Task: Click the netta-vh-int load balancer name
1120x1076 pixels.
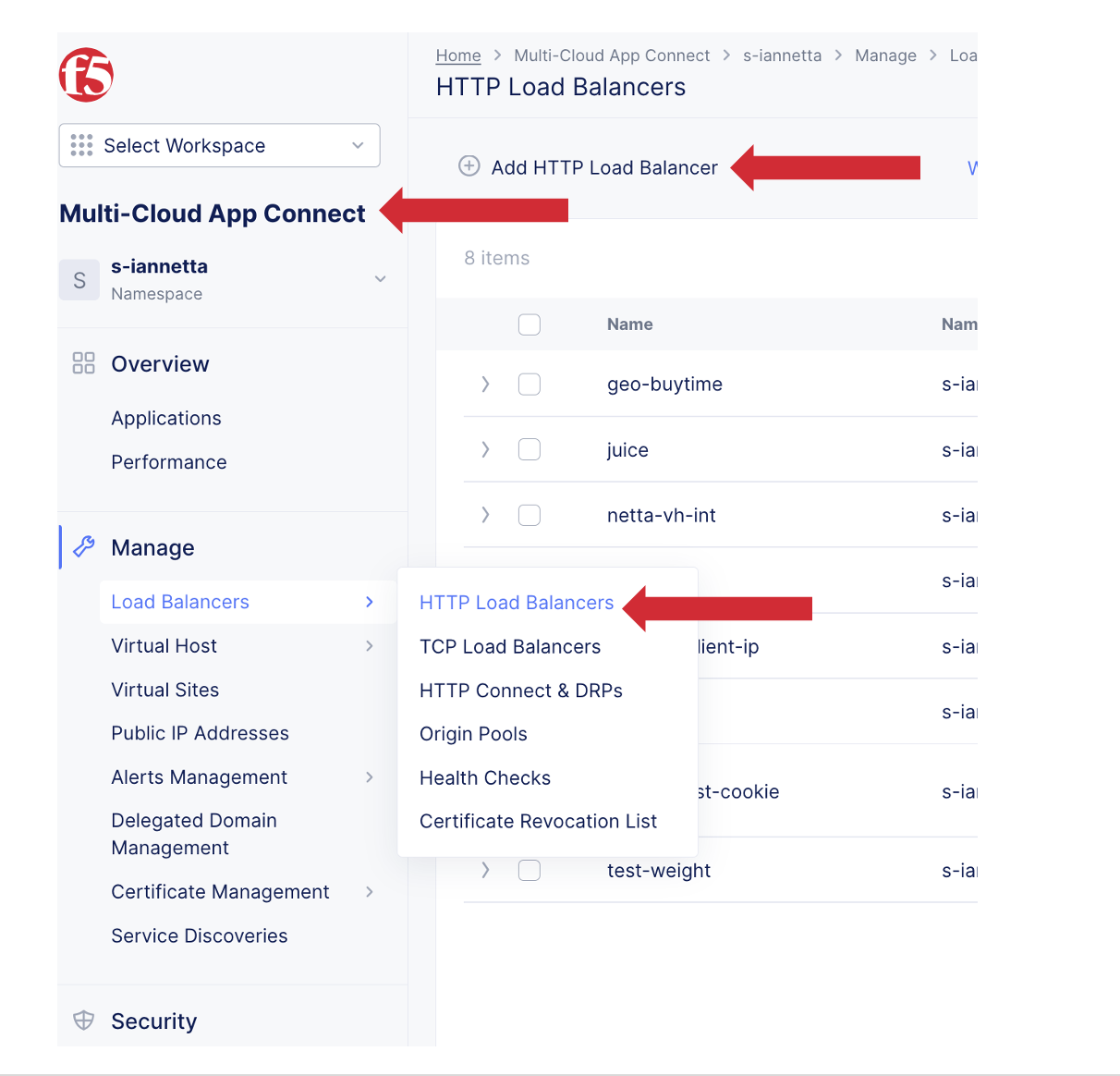Action: pyautogui.click(x=662, y=516)
